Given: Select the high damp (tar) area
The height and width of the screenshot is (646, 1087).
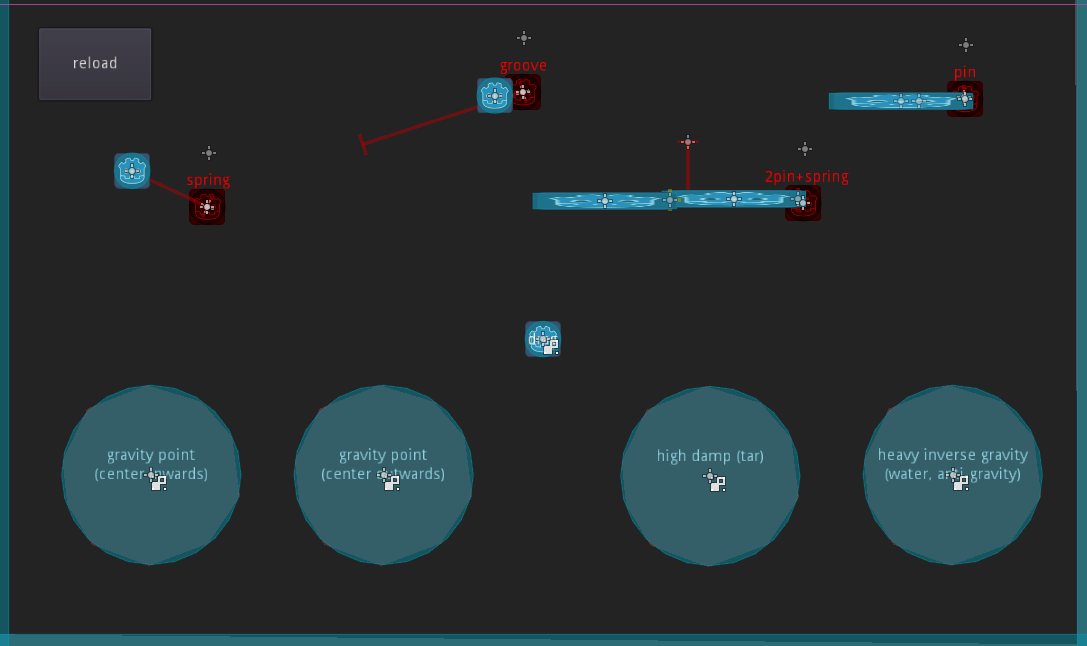Looking at the screenshot, I should click(710, 475).
